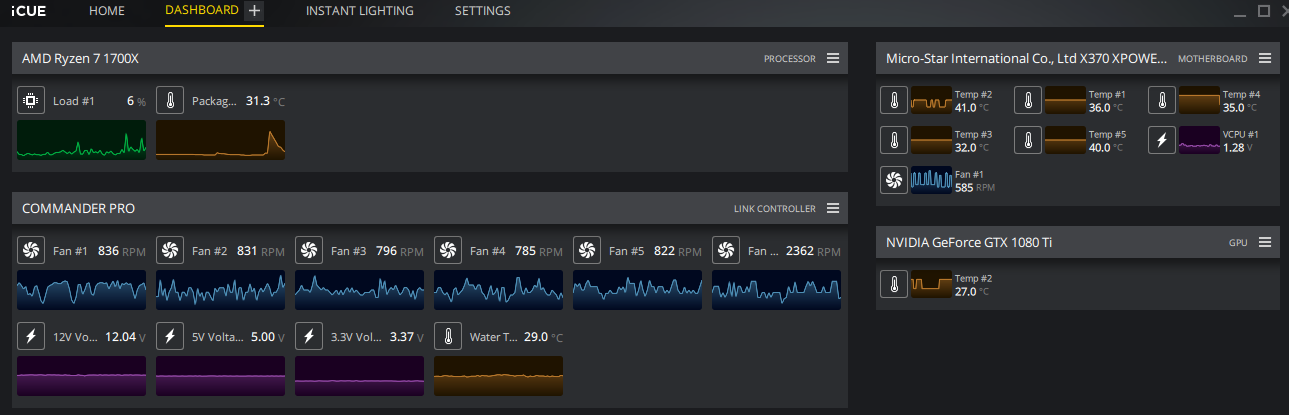
Task: Click the Fan #2 831 RPM fan icon
Action: (170, 251)
